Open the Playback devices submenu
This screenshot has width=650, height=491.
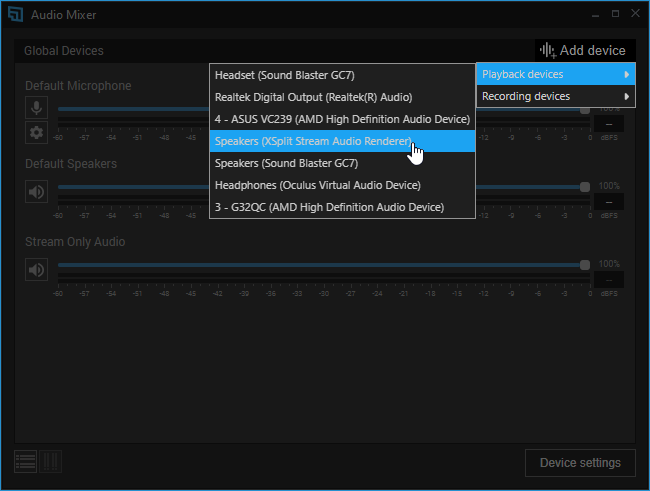click(555, 74)
